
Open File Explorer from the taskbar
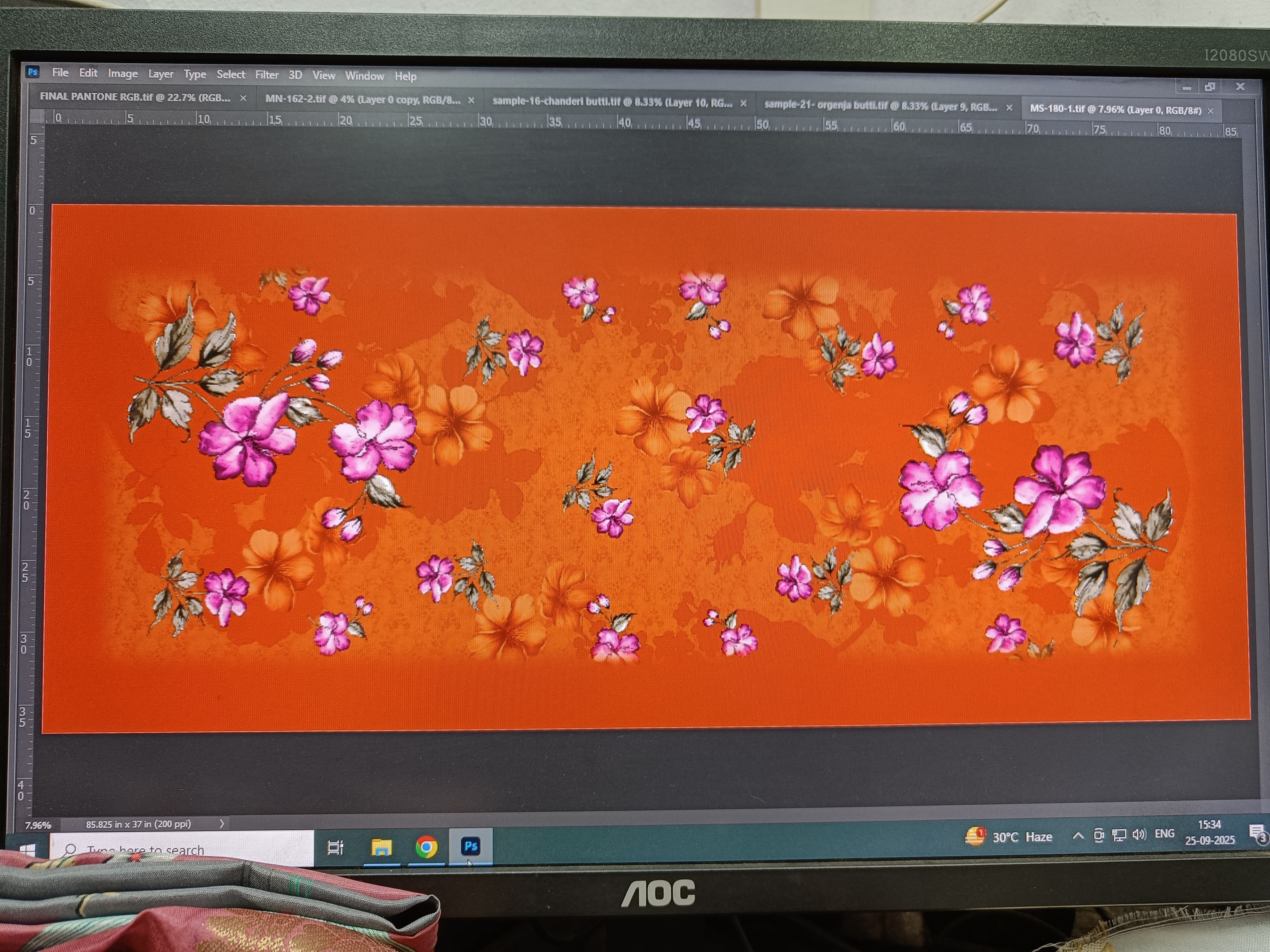click(381, 847)
